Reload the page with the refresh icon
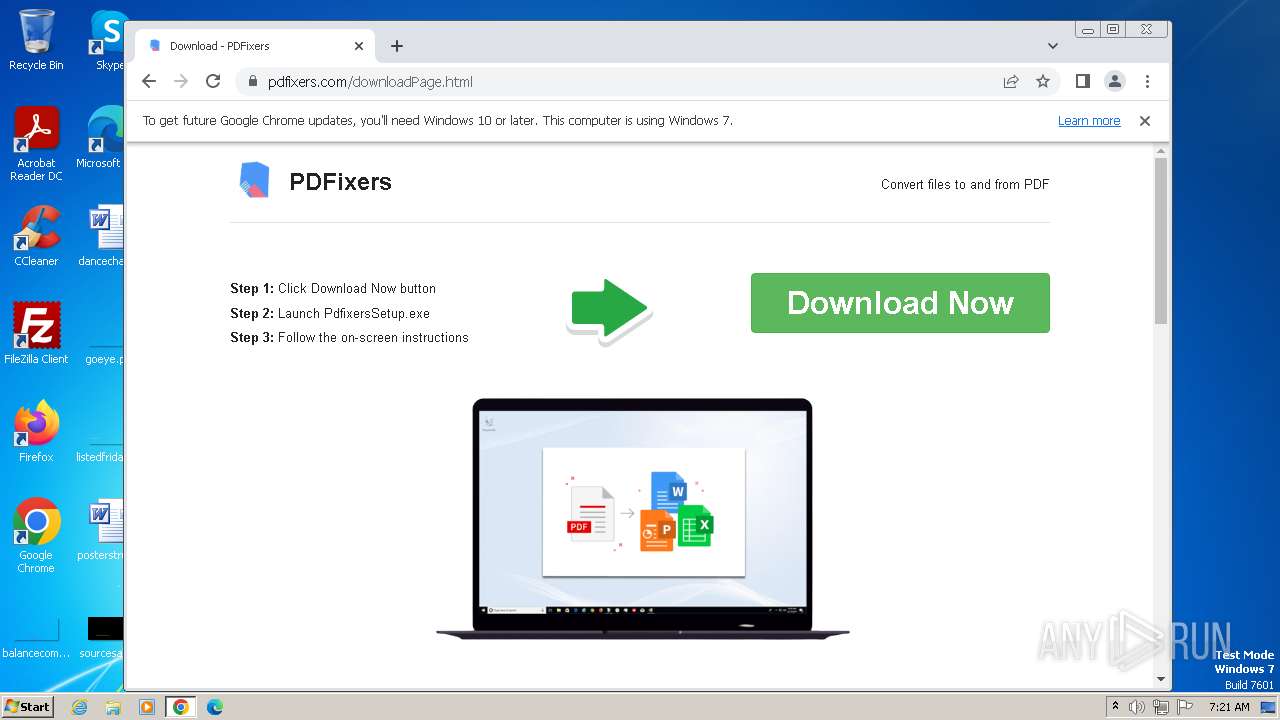This screenshot has width=1280, height=720. [213, 82]
